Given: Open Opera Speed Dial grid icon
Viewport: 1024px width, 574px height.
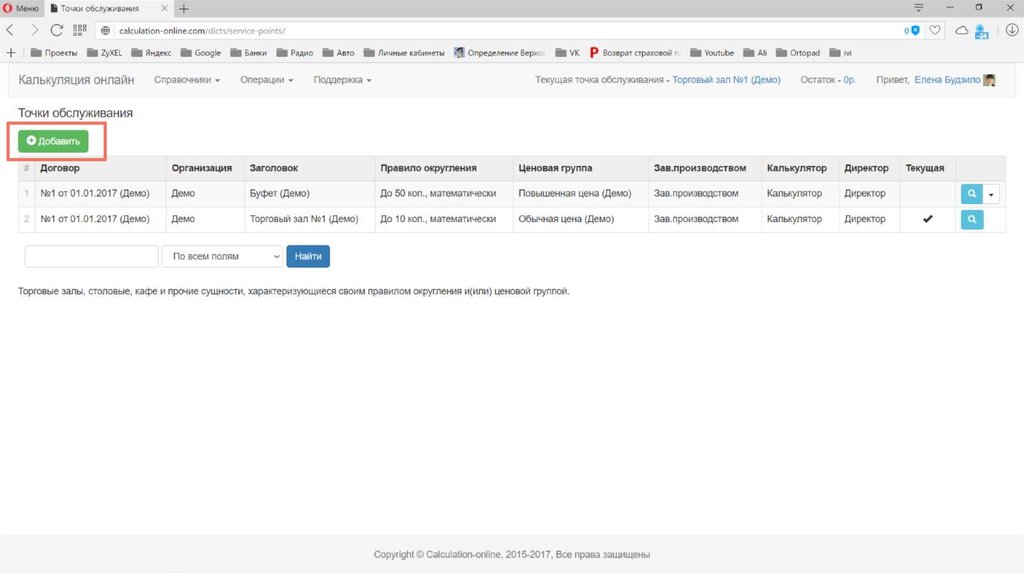Looking at the screenshot, I should [80, 31].
